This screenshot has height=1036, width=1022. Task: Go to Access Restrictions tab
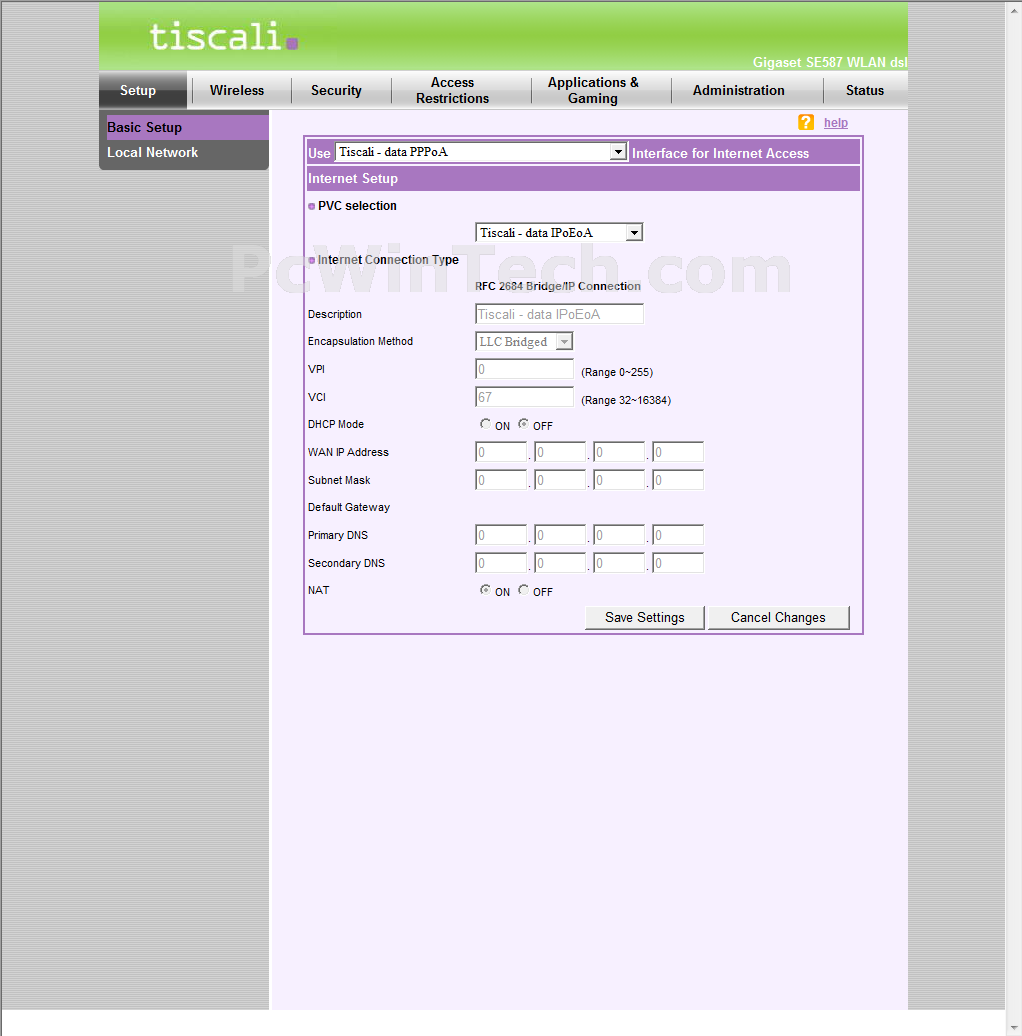point(453,91)
